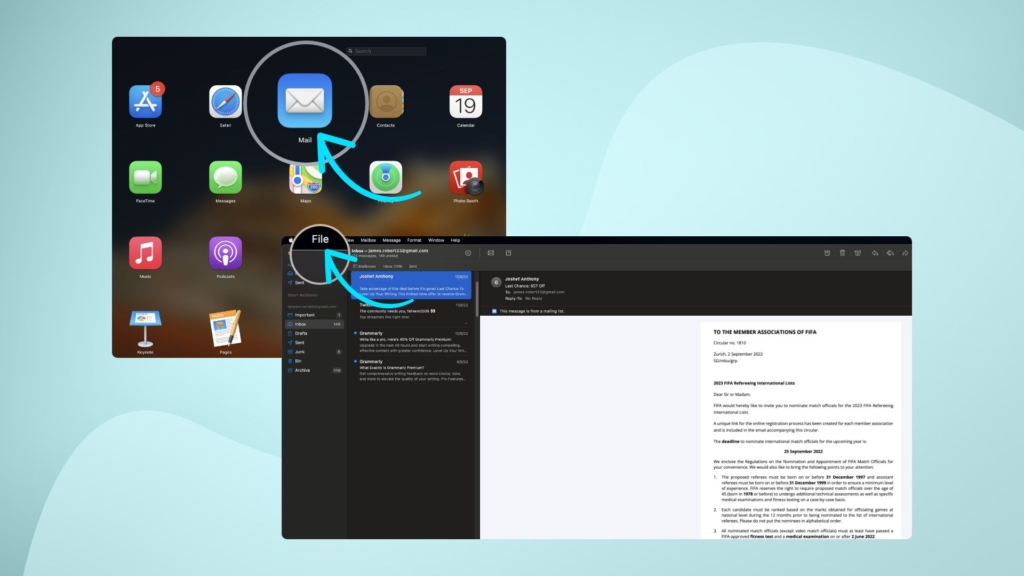The height and width of the screenshot is (576, 1024).
Task: Launch Keynote from Launchpad
Action: (145, 329)
